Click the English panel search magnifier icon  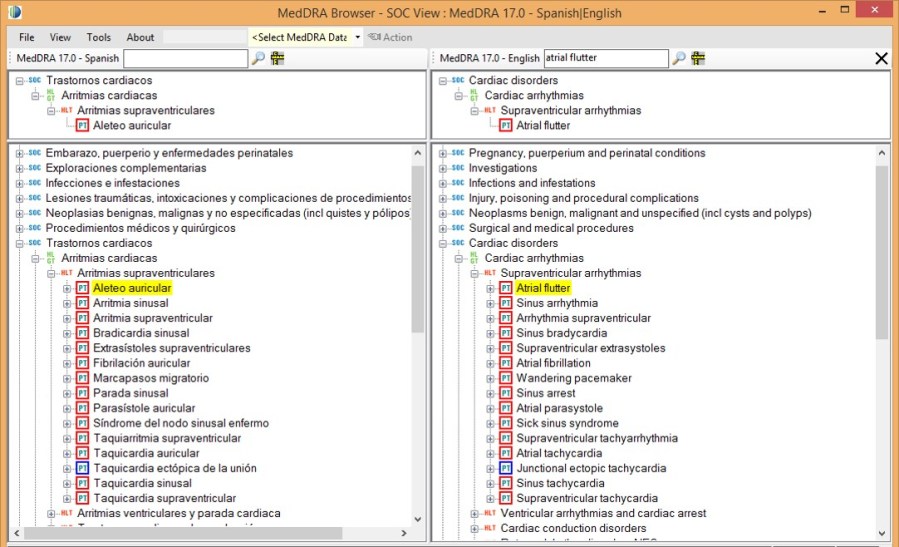(679, 58)
